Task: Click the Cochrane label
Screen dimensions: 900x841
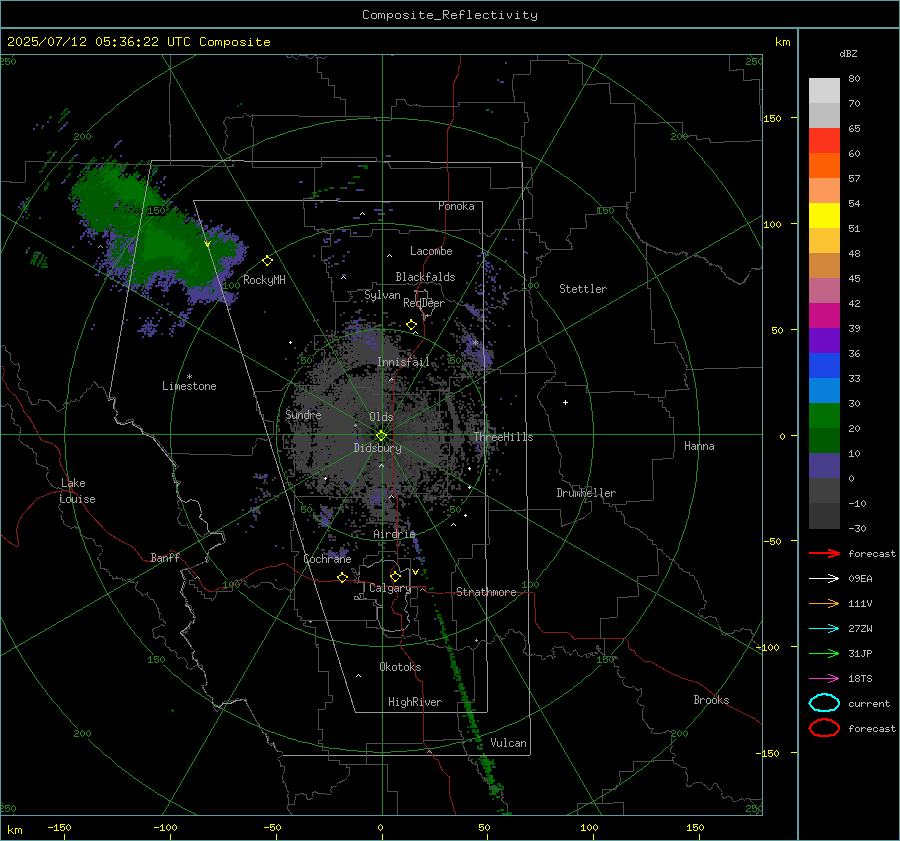Action: 327,559
